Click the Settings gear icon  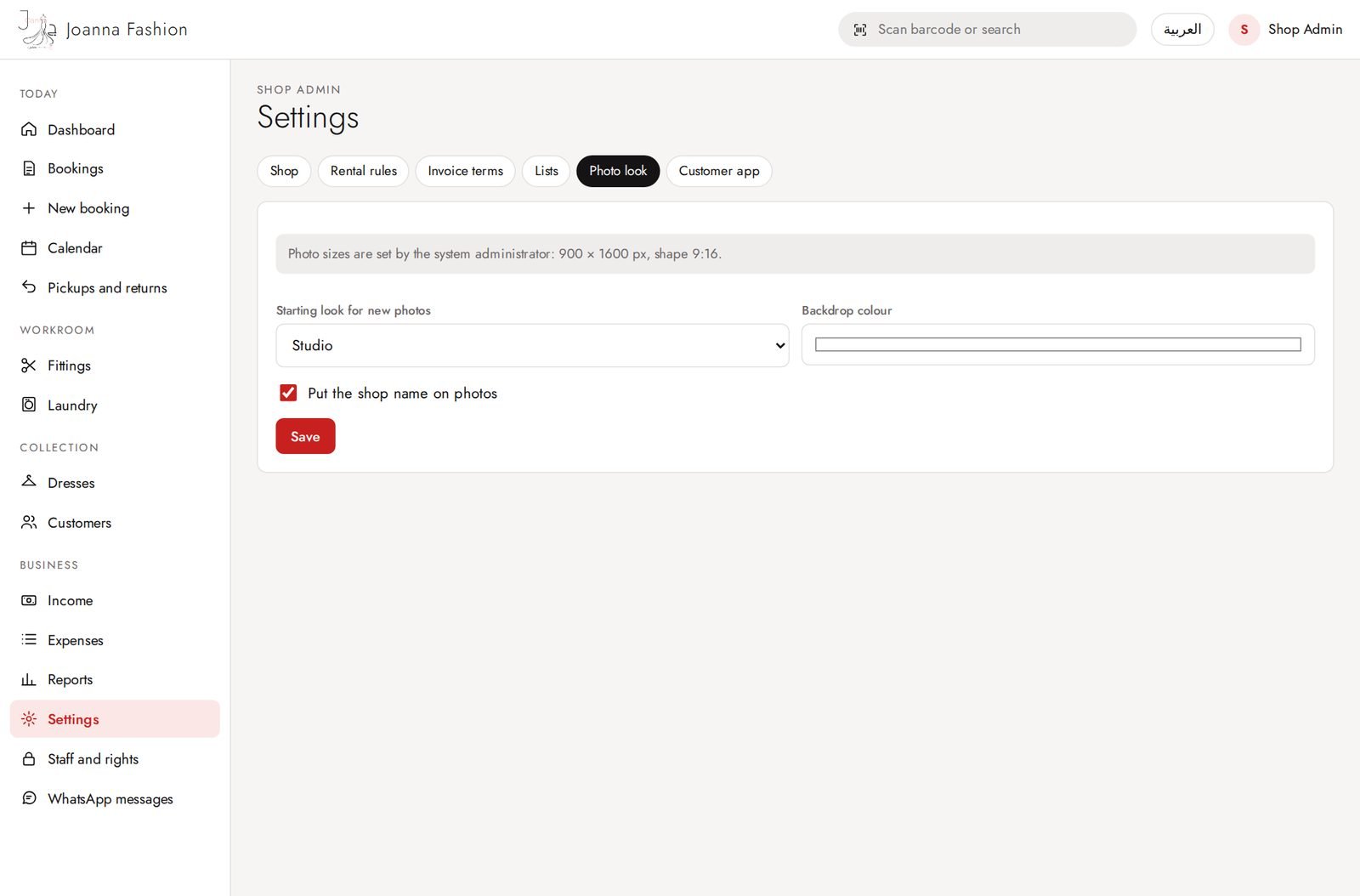pyautogui.click(x=29, y=719)
